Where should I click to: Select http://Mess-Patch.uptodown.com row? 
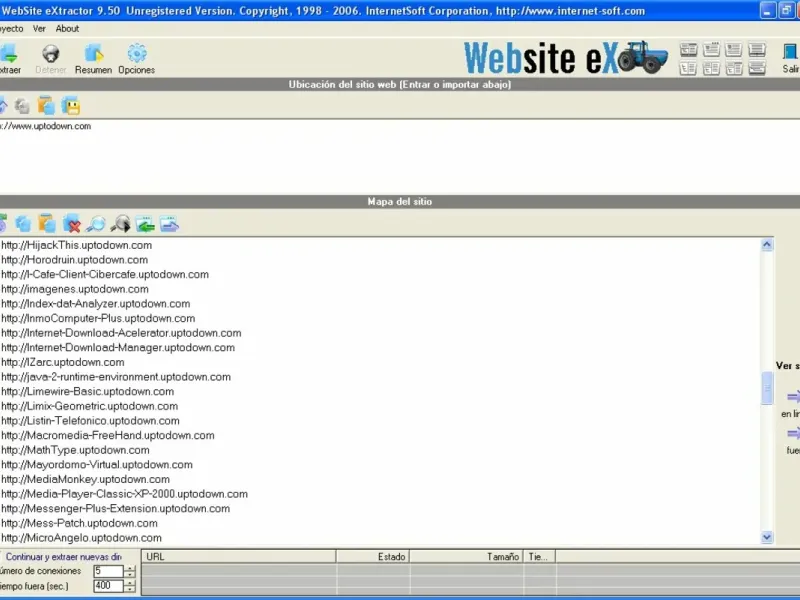coord(80,523)
